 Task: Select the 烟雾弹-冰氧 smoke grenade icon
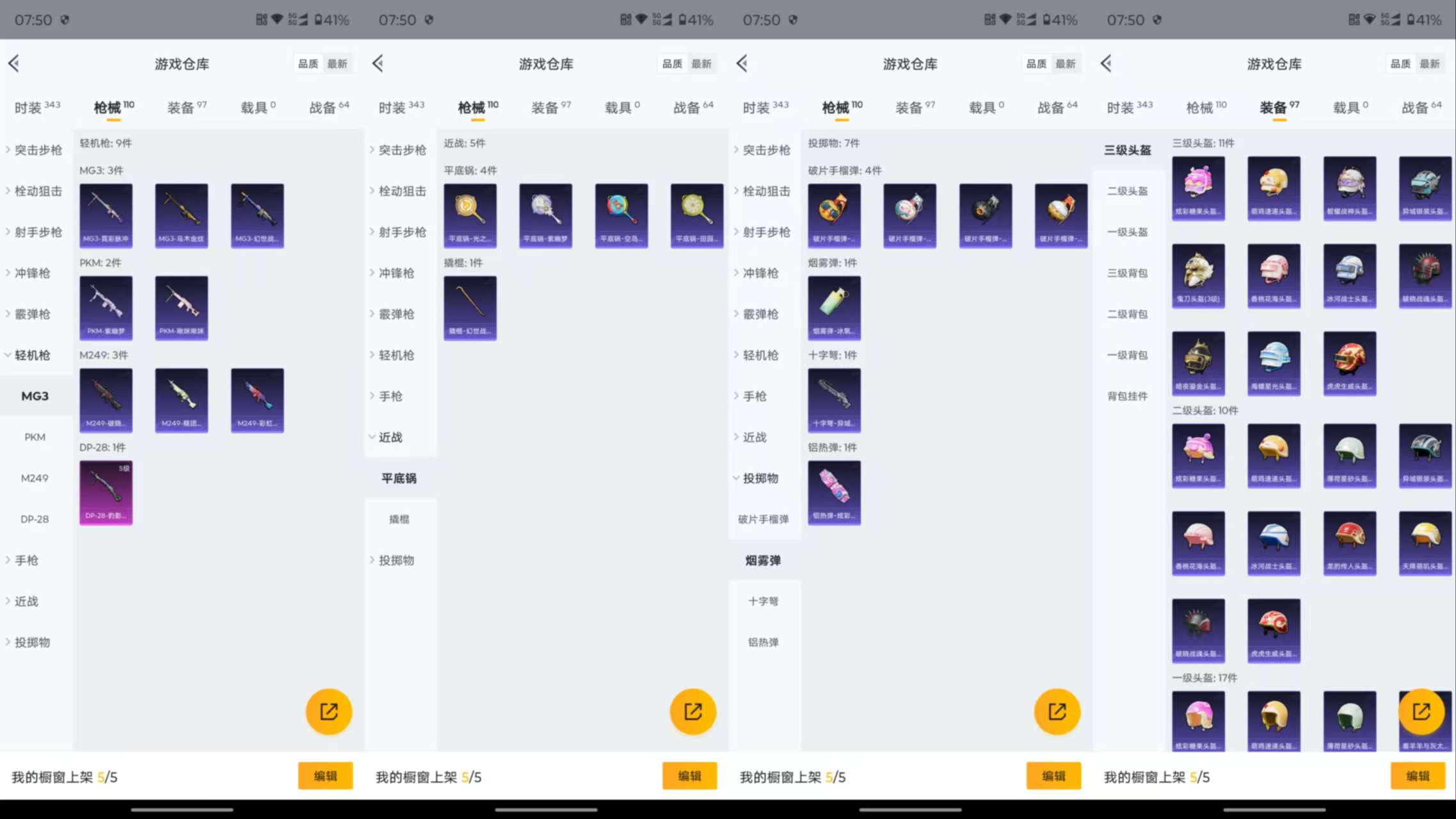(x=834, y=307)
